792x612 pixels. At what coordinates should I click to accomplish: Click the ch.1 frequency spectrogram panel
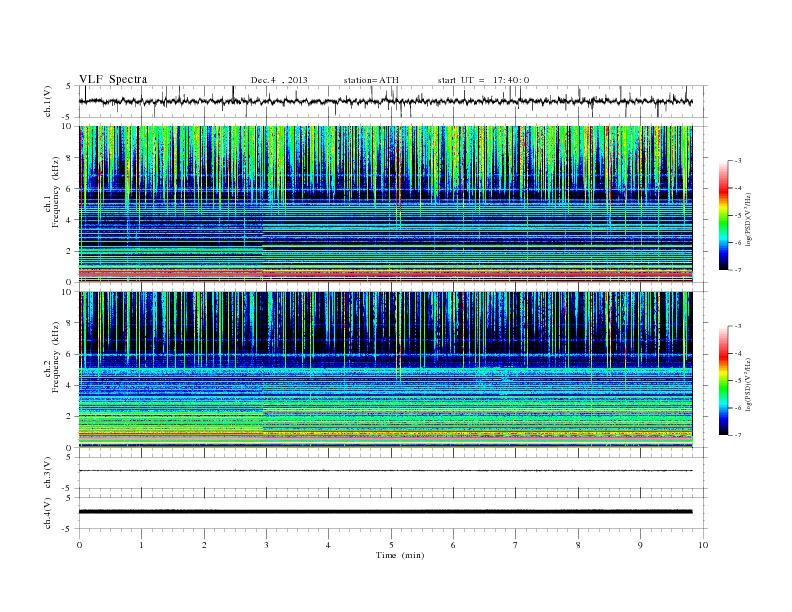point(385,204)
